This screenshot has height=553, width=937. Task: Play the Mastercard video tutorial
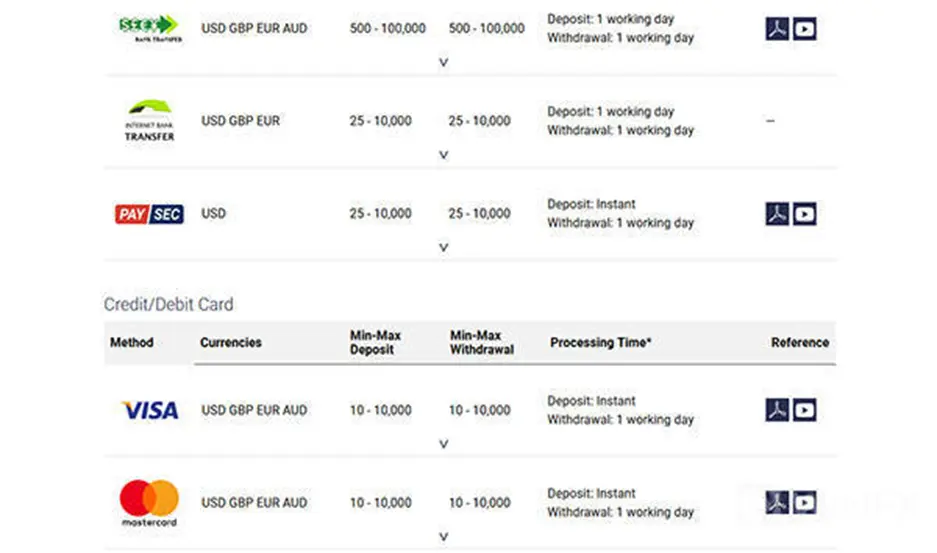804,503
